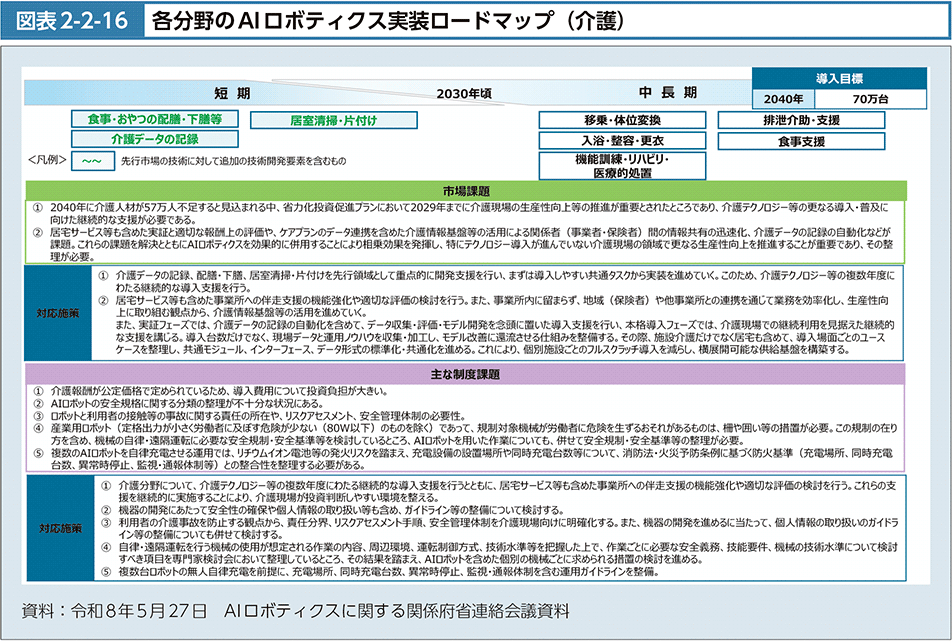The image size is (952, 641).
Task: Click market issue ② starting 居宅サービス等も含めた実証
Action: pyautogui.click(x=463, y=244)
